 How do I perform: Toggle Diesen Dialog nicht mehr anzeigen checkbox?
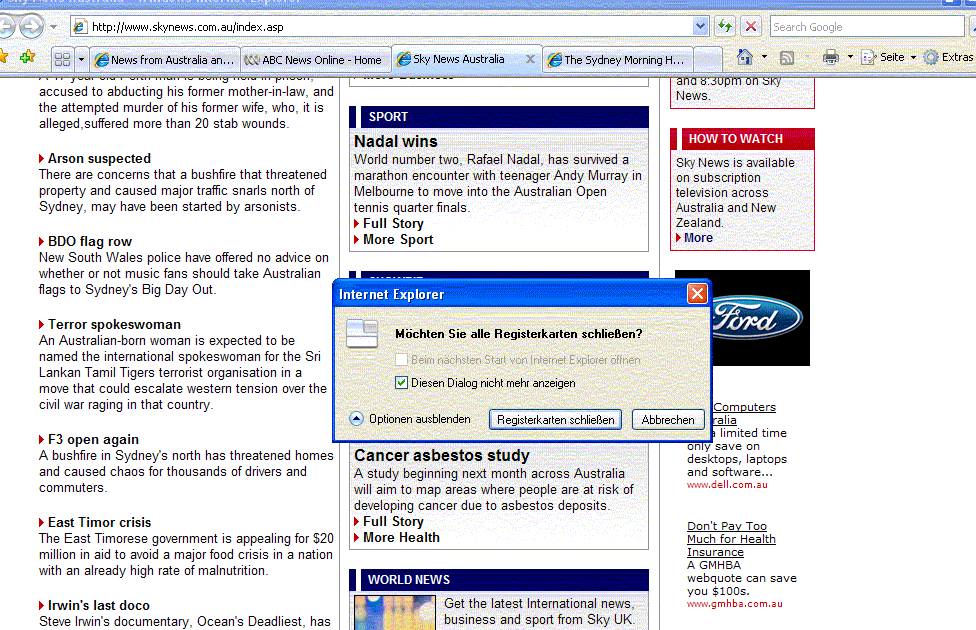coord(401,383)
